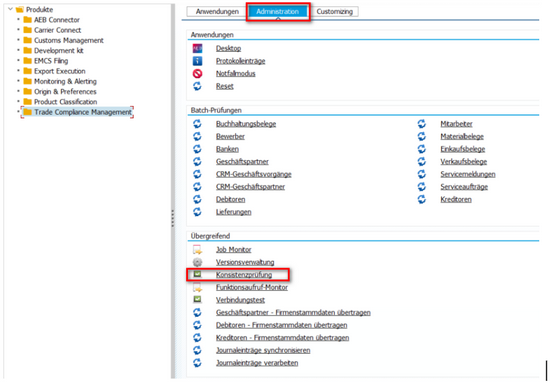550x383 pixels.
Task: Click the icon beside Journaleinträge verarbeiten
Action: click(197, 363)
